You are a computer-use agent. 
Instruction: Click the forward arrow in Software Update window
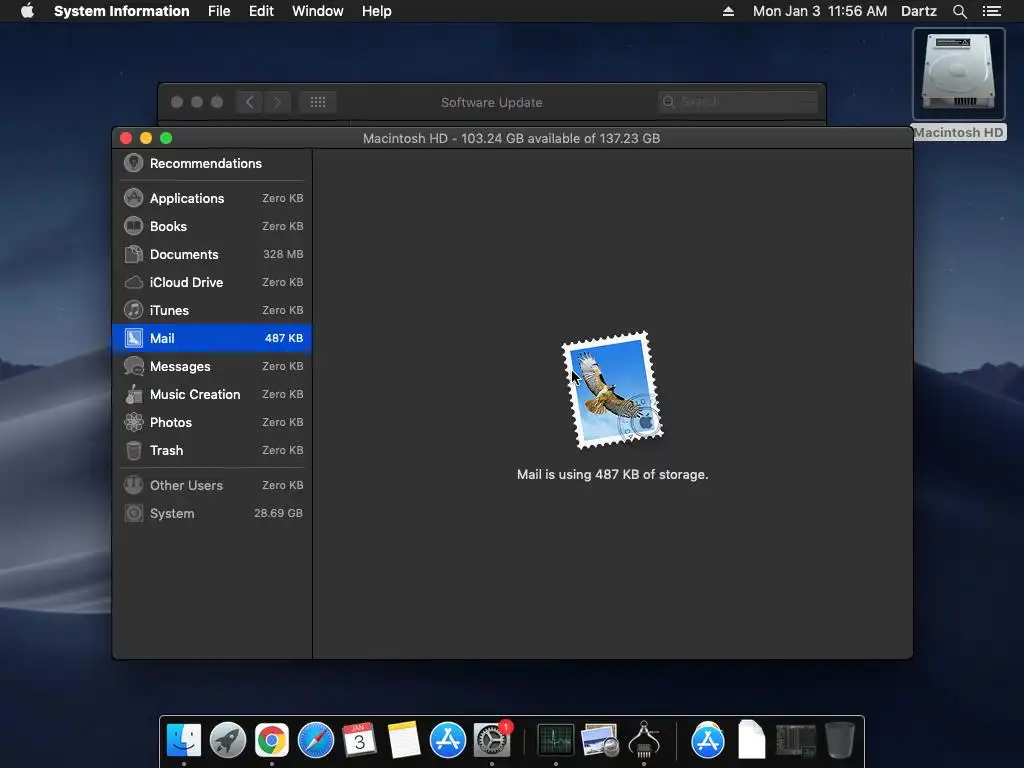tap(277, 102)
